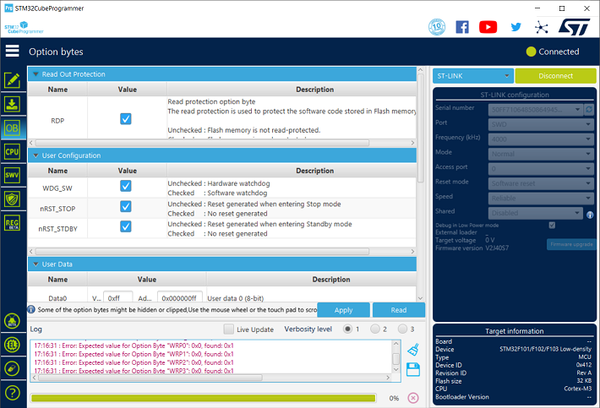Open the YouTube link icon
Image resolution: width=600 pixels, height=408 pixels.
pos(488,27)
